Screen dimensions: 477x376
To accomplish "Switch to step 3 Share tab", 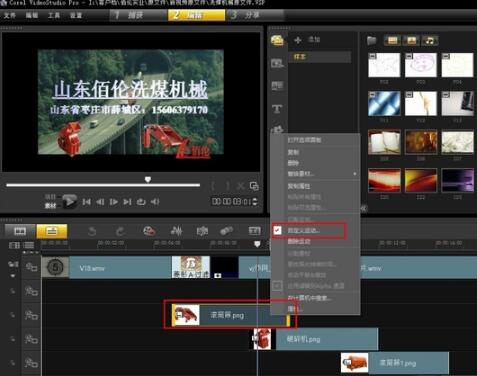I will (255, 15).
